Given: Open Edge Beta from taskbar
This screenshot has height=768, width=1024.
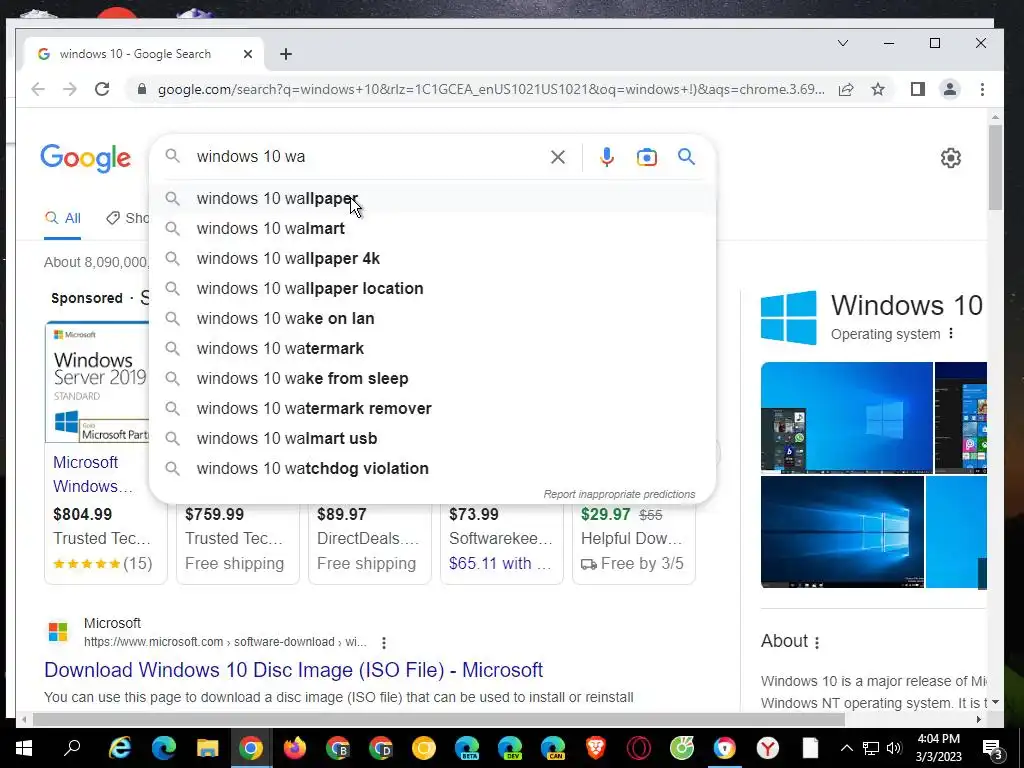Looking at the screenshot, I should 467,748.
